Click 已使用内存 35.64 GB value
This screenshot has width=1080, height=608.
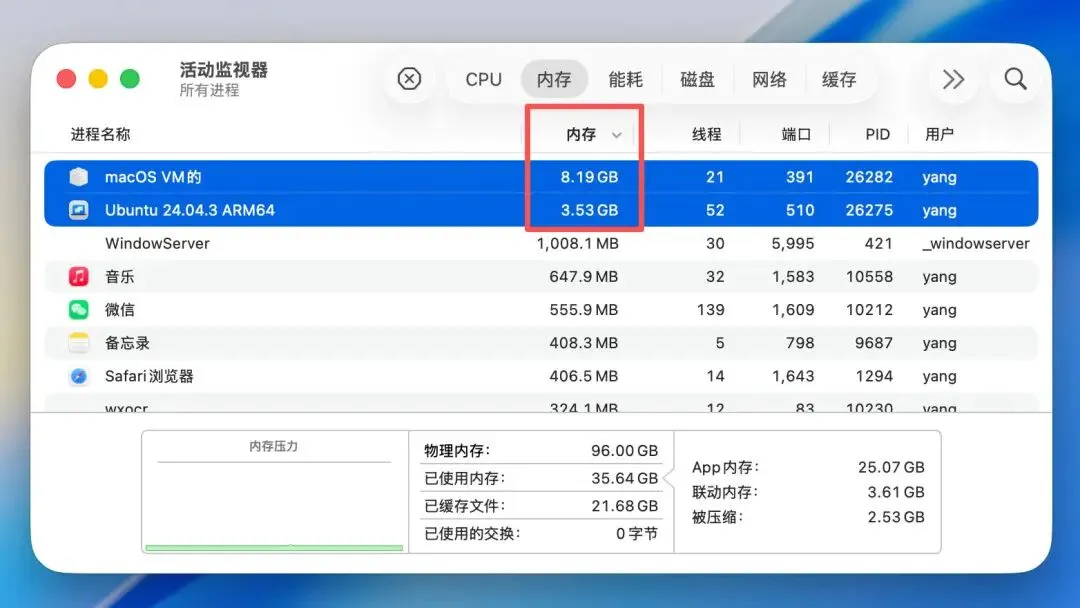point(624,478)
